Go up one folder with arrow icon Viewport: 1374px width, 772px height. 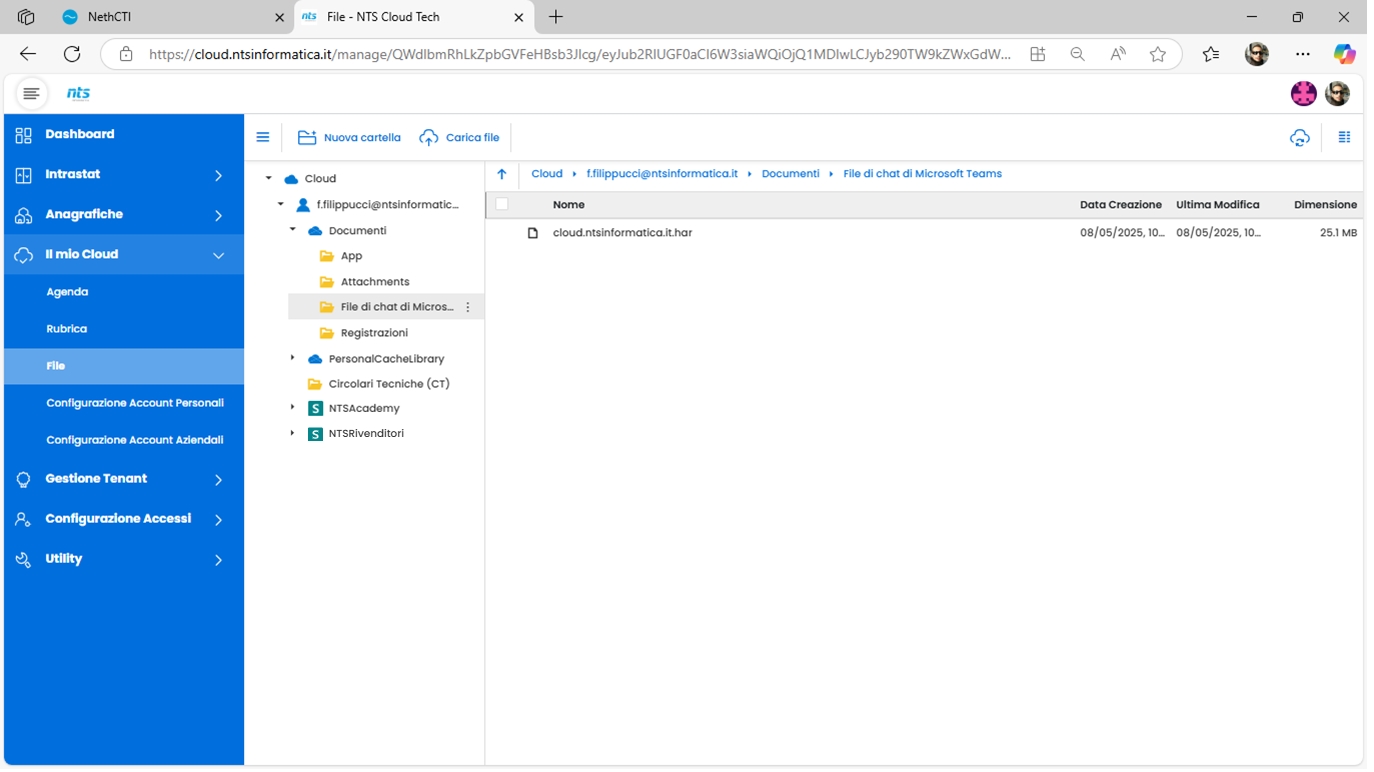click(x=502, y=174)
